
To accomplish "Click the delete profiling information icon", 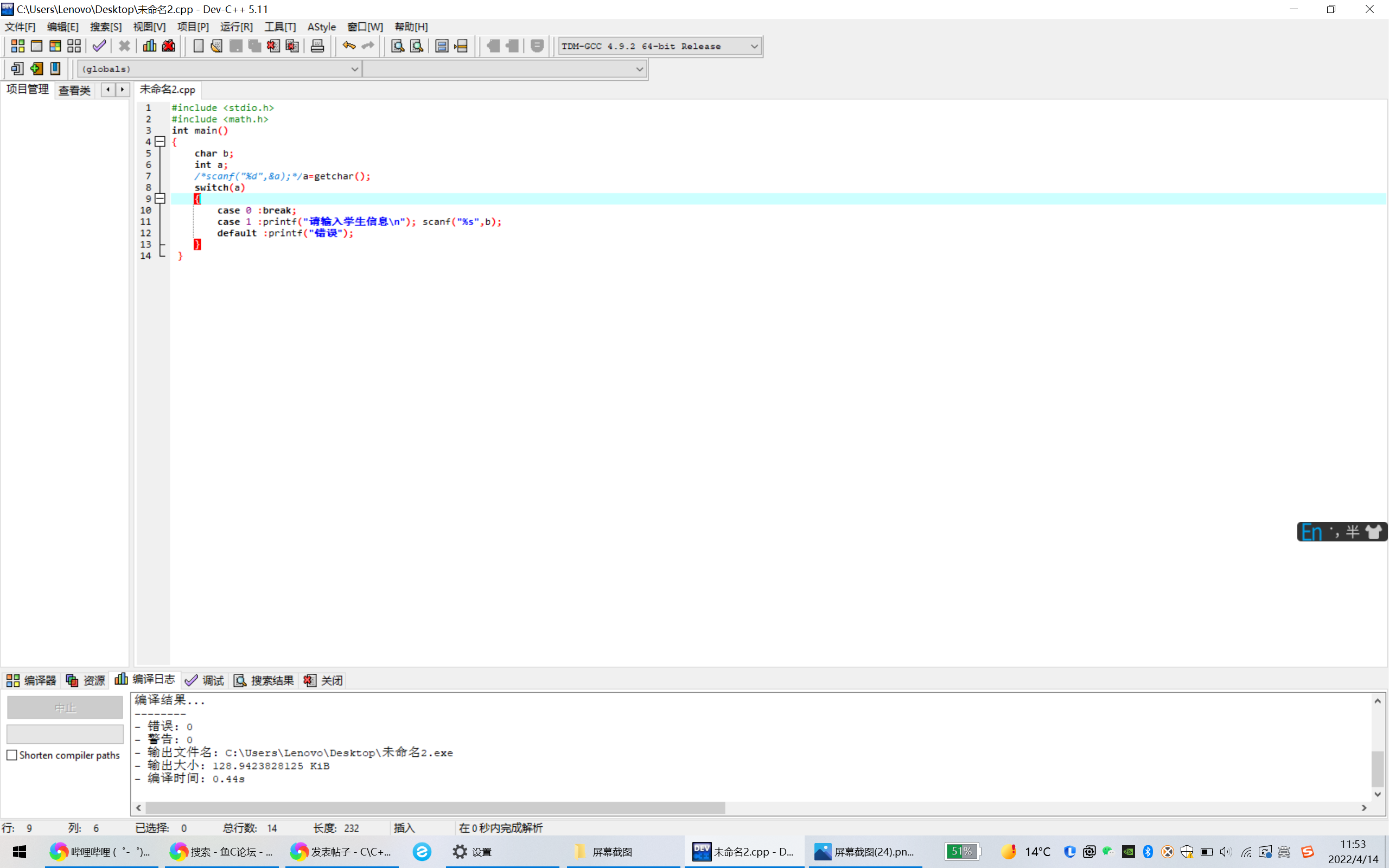I will tap(168, 46).
